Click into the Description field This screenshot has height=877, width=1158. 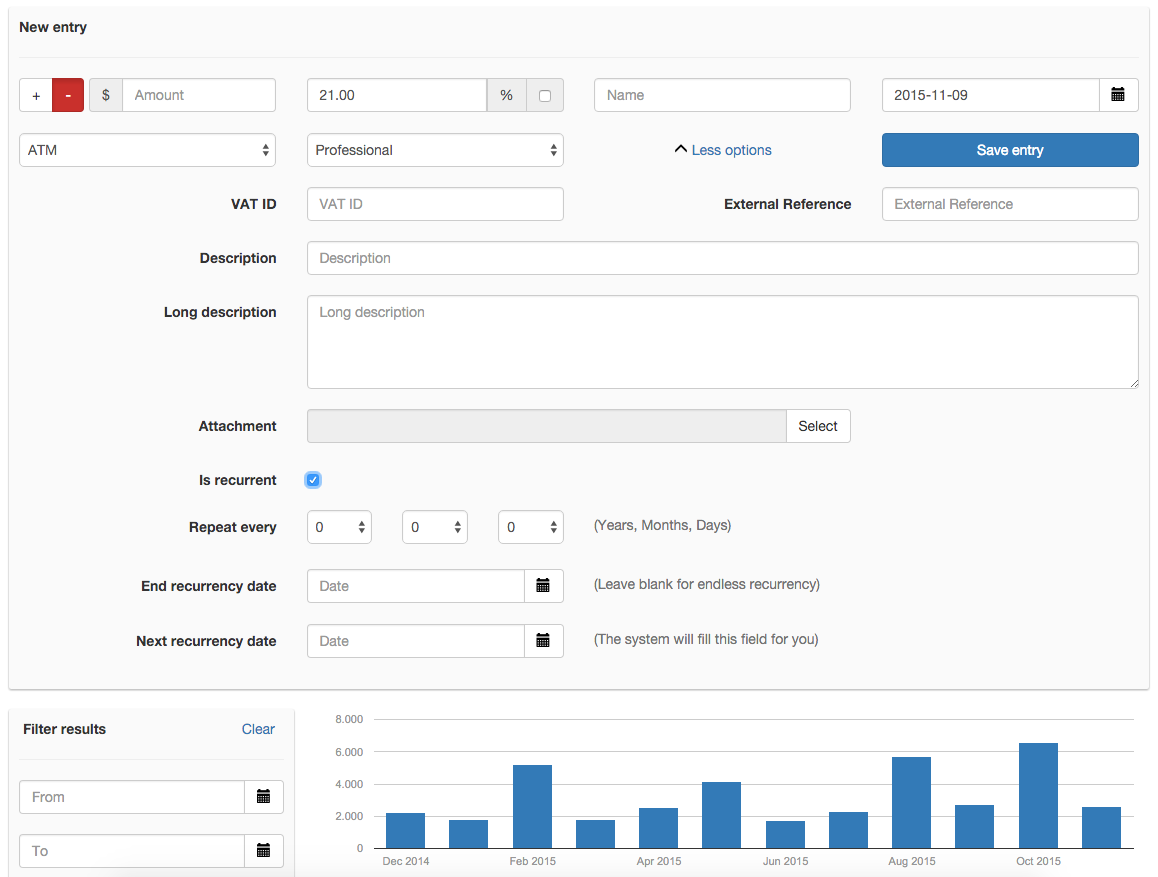(723, 258)
